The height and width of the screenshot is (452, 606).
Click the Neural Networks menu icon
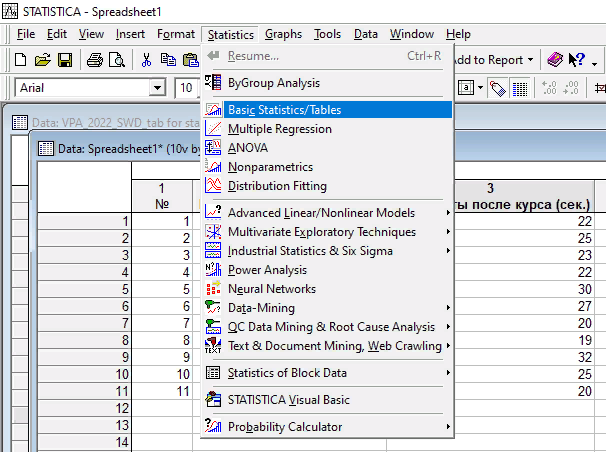213,289
